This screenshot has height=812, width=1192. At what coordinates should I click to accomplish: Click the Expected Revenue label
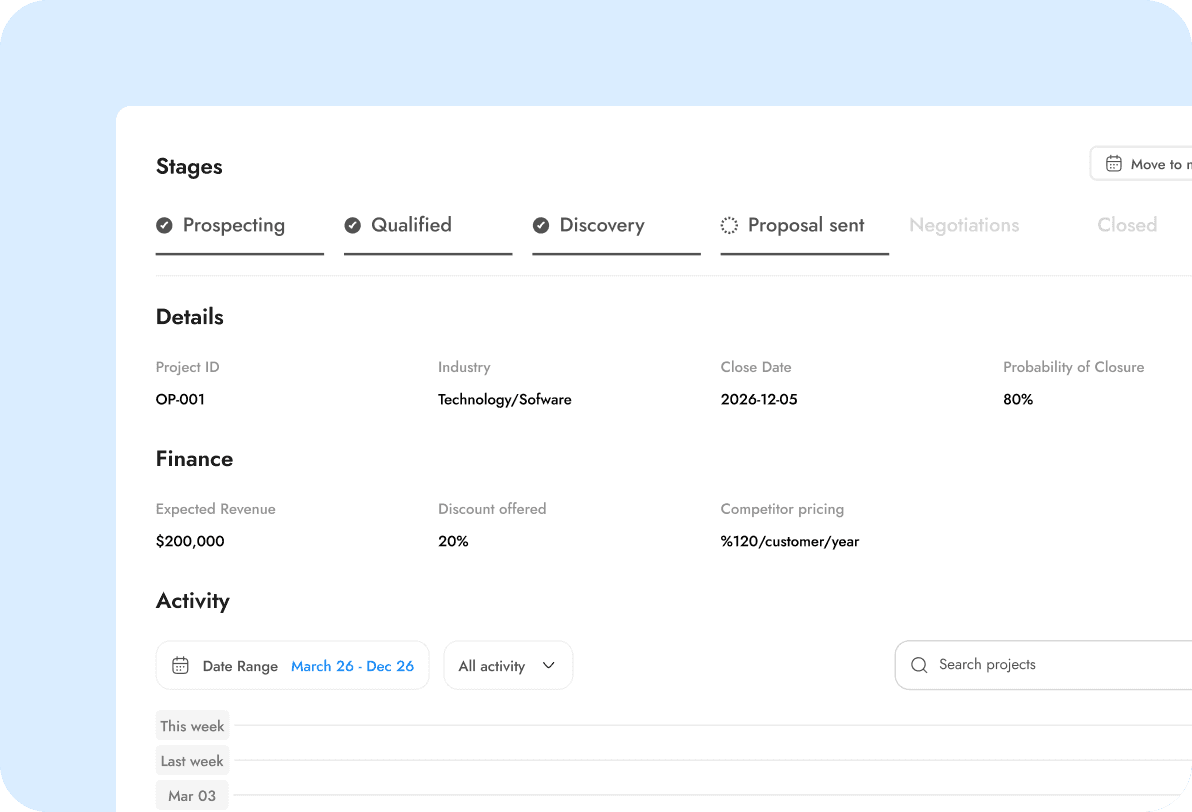(x=216, y=509)
